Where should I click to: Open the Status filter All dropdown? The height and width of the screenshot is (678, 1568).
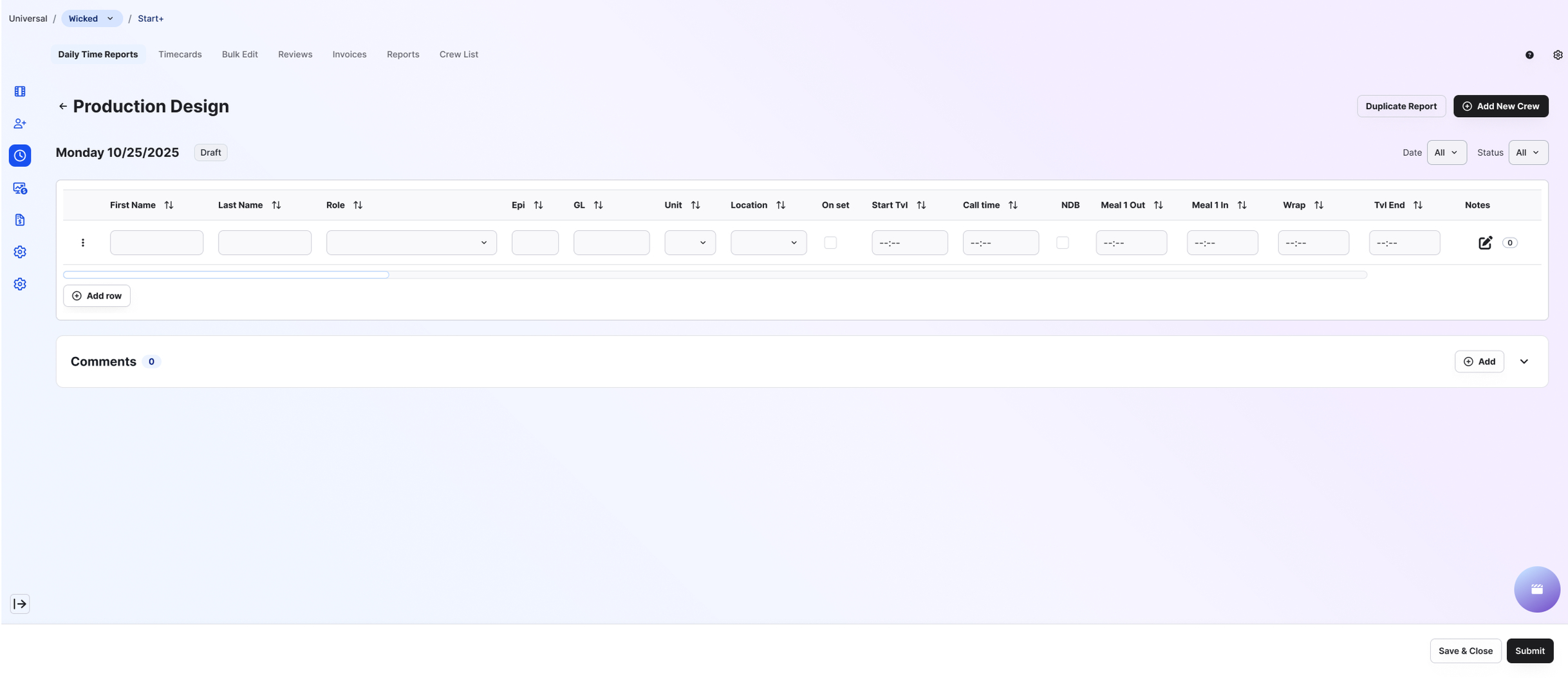1528,152
